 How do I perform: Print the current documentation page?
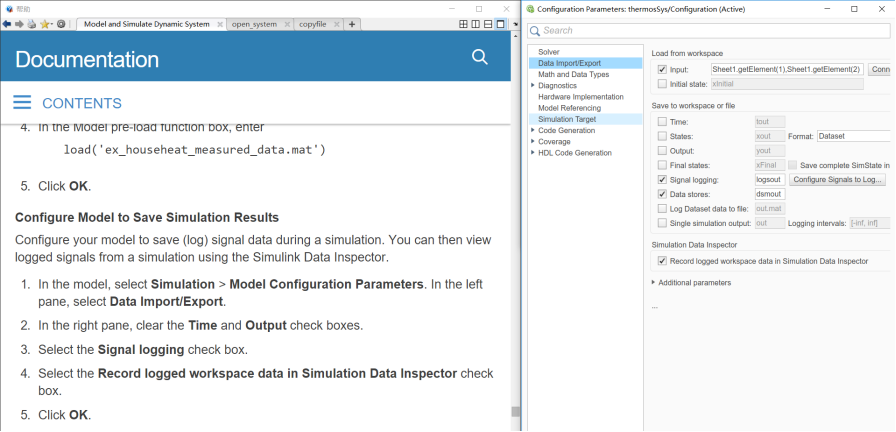(x=32, y=23)
